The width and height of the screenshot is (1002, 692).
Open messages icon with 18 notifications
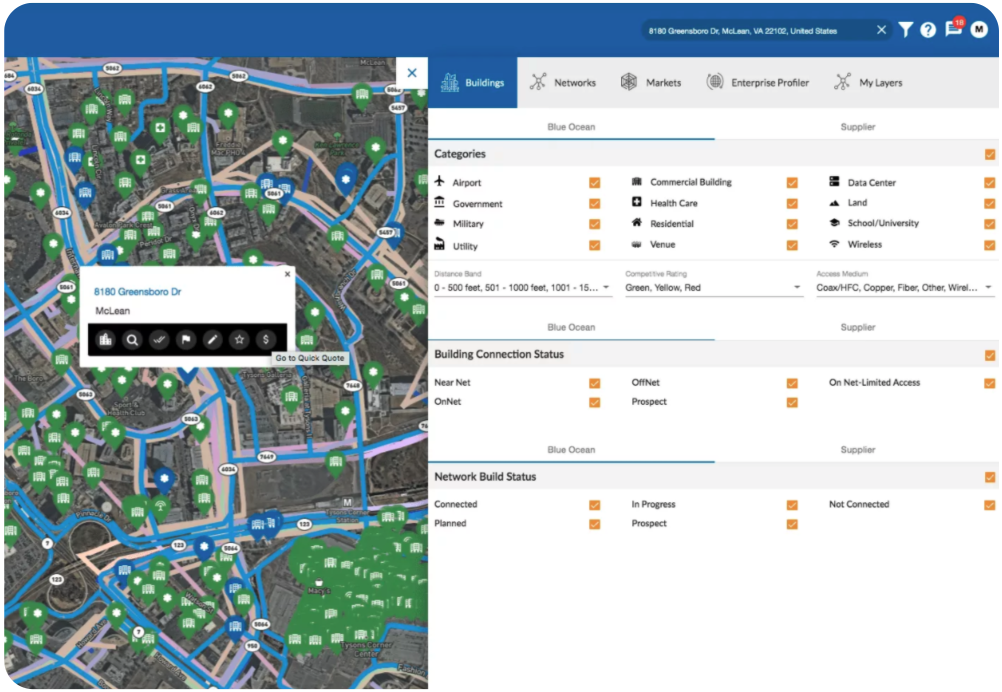953,30
